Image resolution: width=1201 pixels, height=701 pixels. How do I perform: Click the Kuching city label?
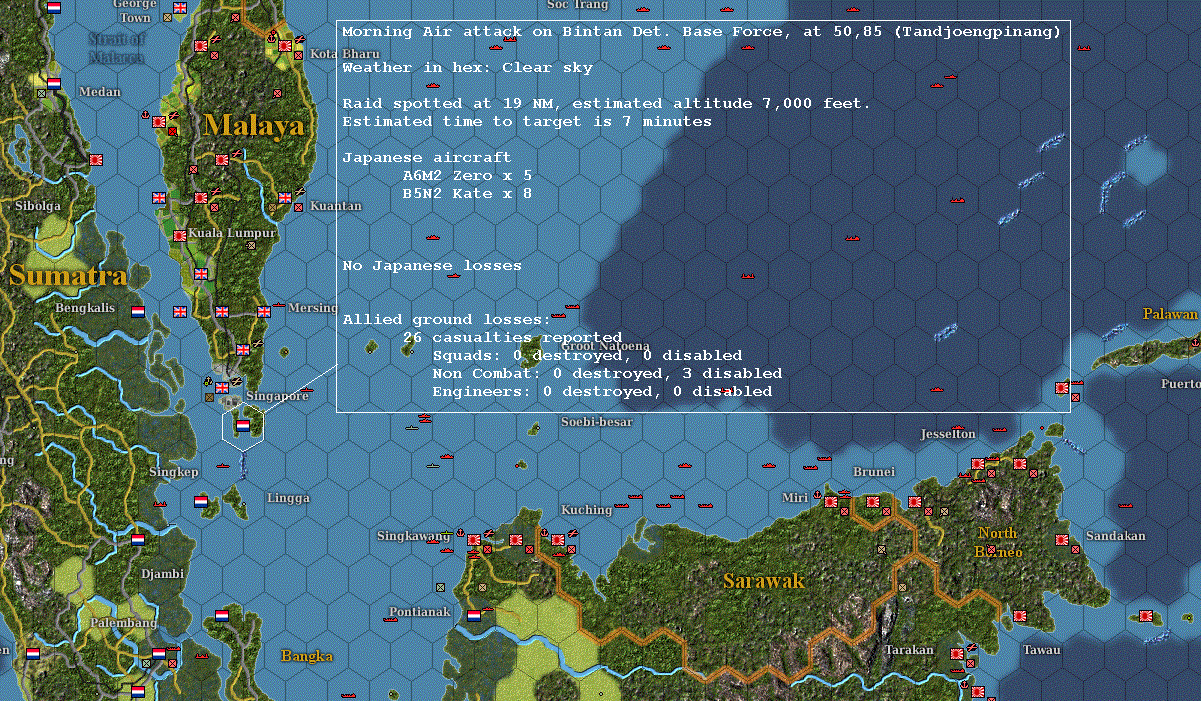(586, 510)
